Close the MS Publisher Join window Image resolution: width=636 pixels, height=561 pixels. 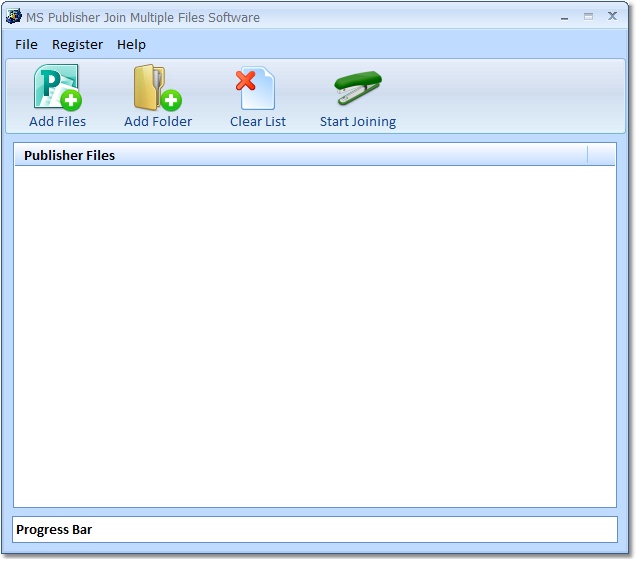tap(612, 16)
